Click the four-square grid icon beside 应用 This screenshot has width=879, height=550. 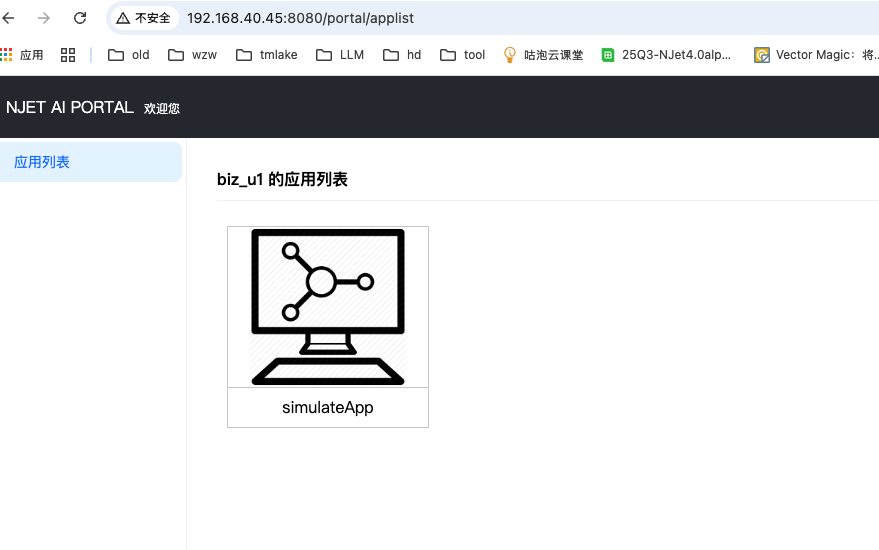coord(68,55)
